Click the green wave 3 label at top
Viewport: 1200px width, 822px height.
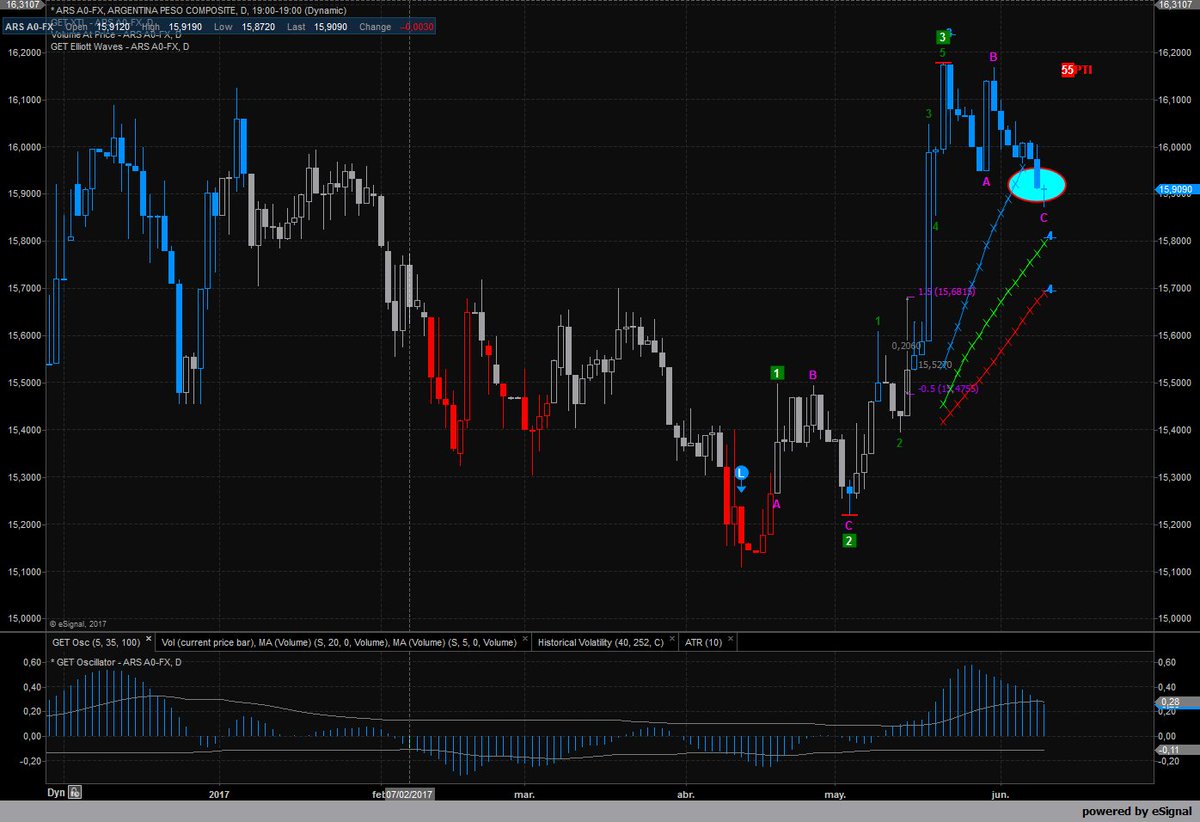click(943, 37)
